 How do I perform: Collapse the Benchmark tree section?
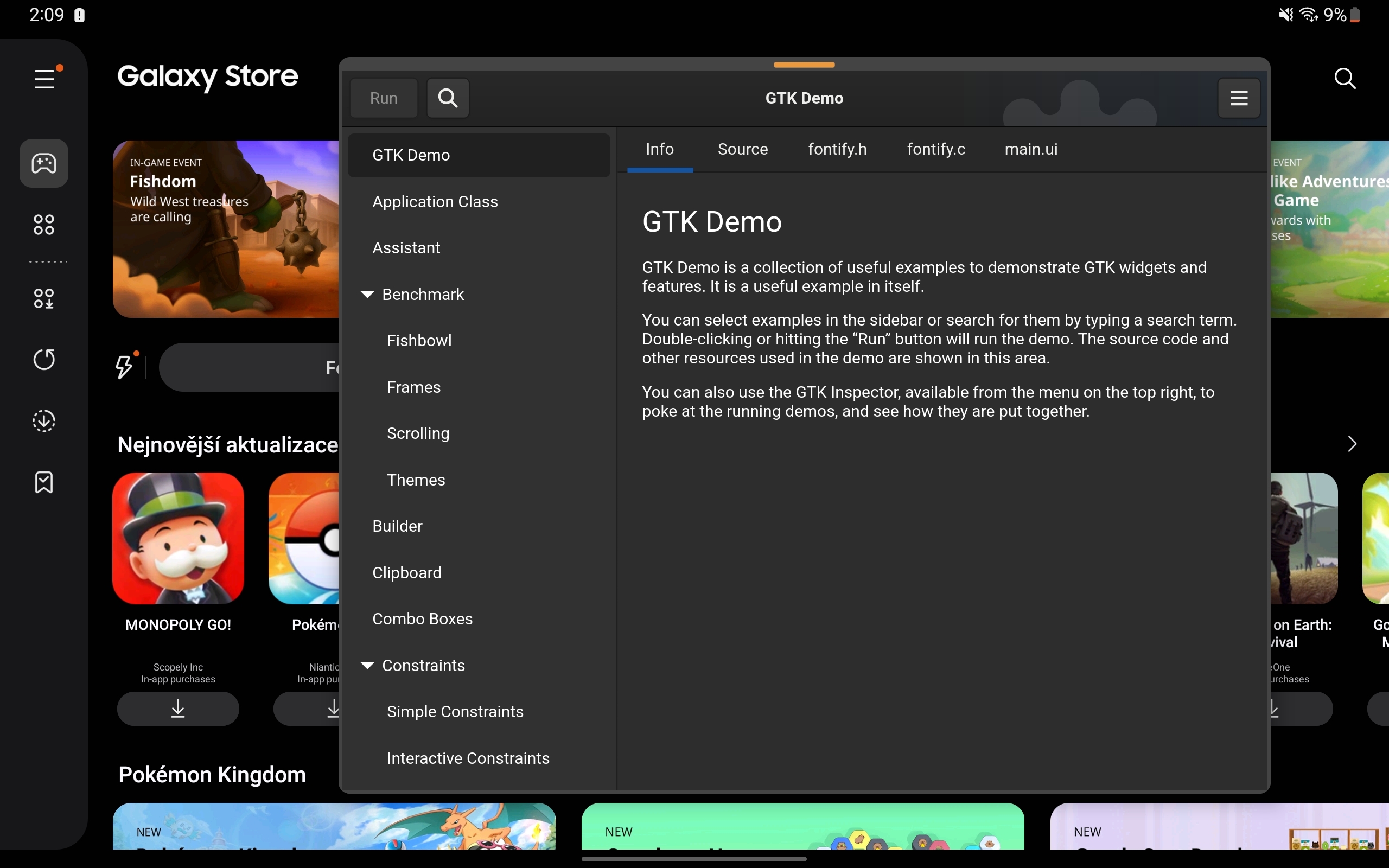367,295
